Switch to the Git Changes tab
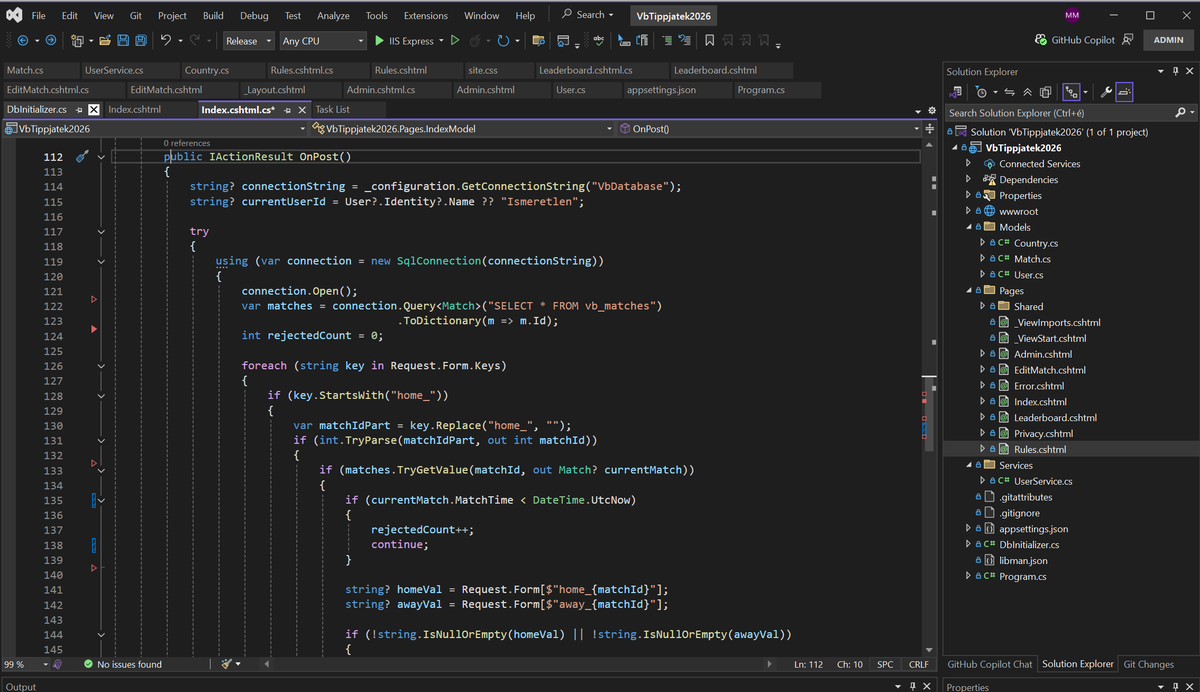Viewport: 1200px width, 692px height. (1149, 664)
